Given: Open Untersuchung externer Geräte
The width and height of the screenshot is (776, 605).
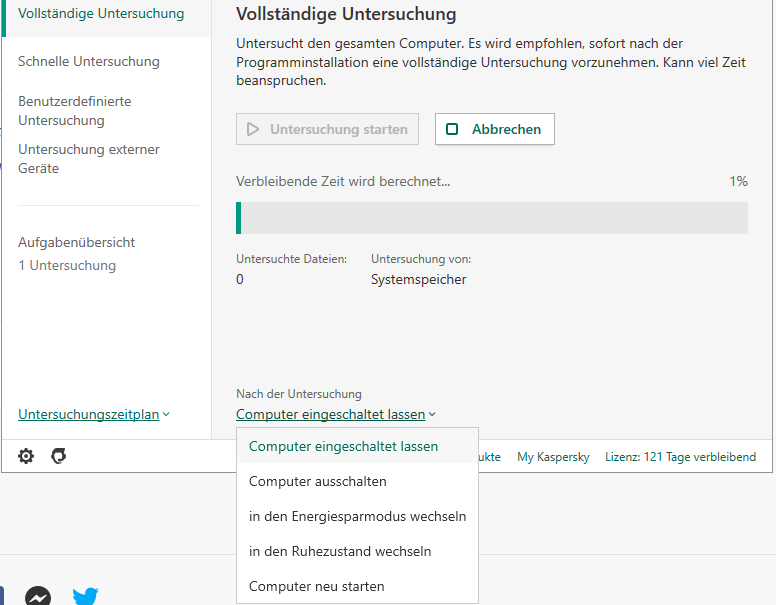Looking at the screenshot, I should tap(89, 159).
